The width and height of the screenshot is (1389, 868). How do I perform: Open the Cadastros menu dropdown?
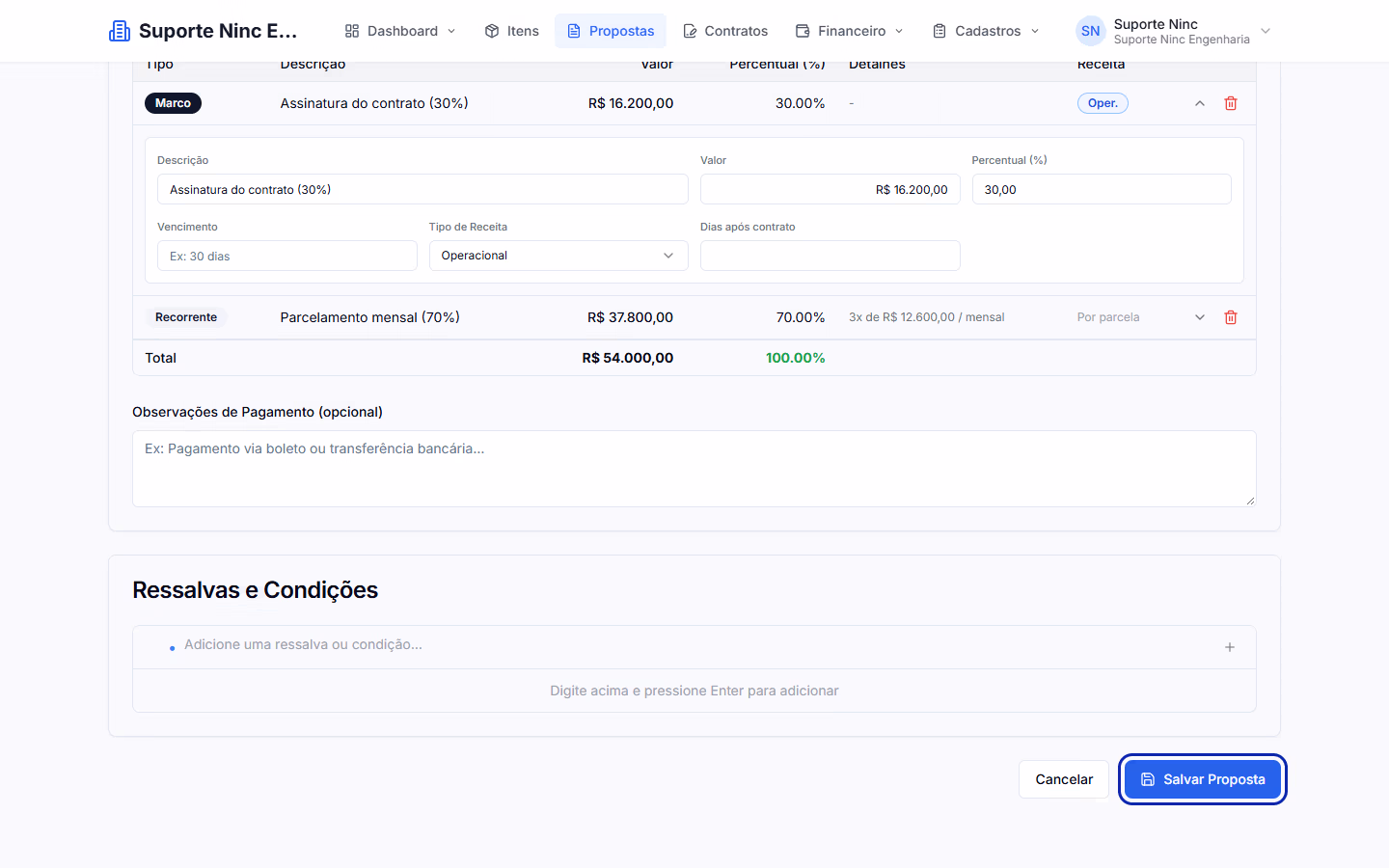[986, 31]
